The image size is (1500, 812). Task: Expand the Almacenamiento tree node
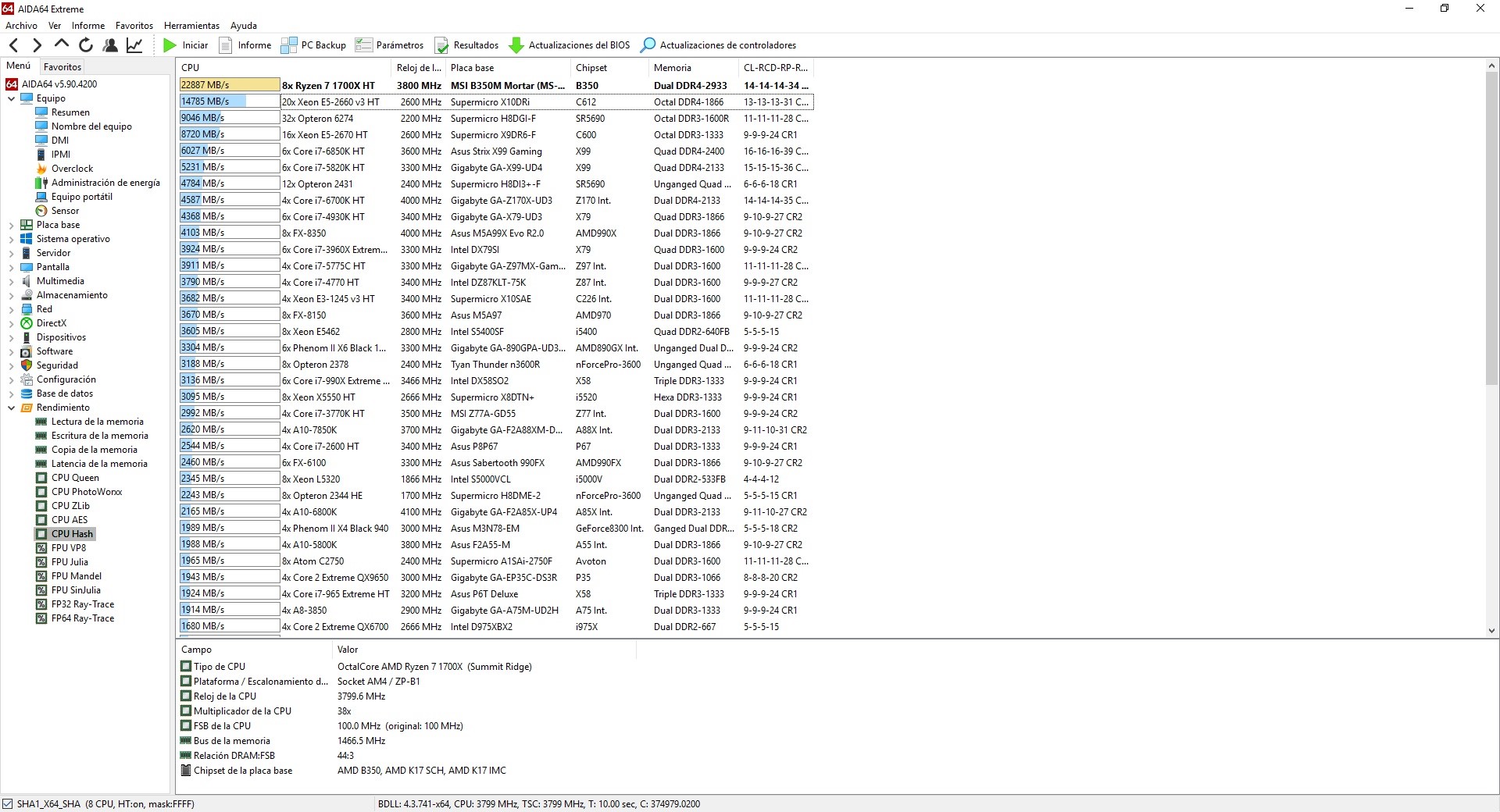click(12, 295)
